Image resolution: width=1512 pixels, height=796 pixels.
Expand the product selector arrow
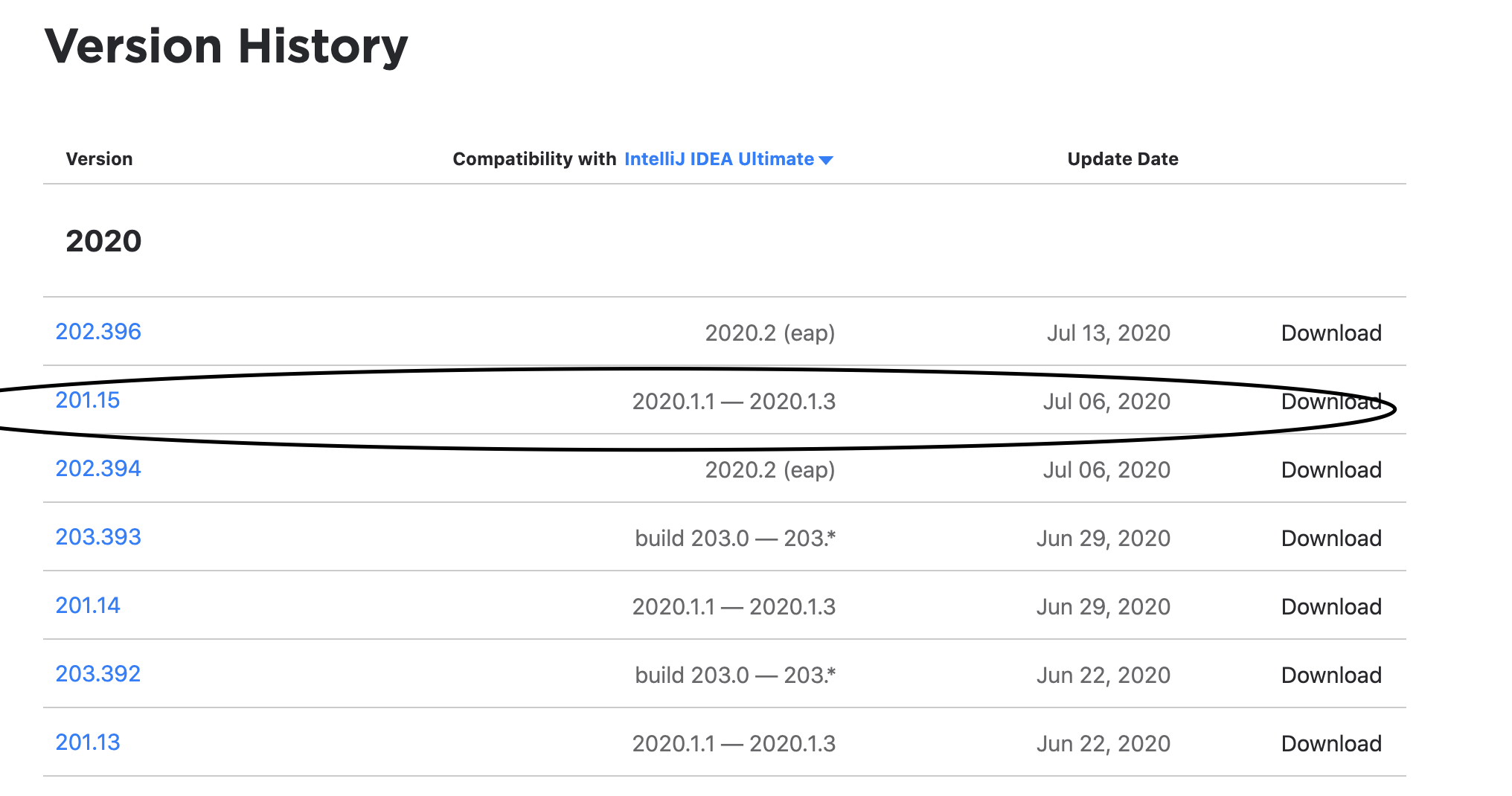pyautogui.click(x=826, y=159)
